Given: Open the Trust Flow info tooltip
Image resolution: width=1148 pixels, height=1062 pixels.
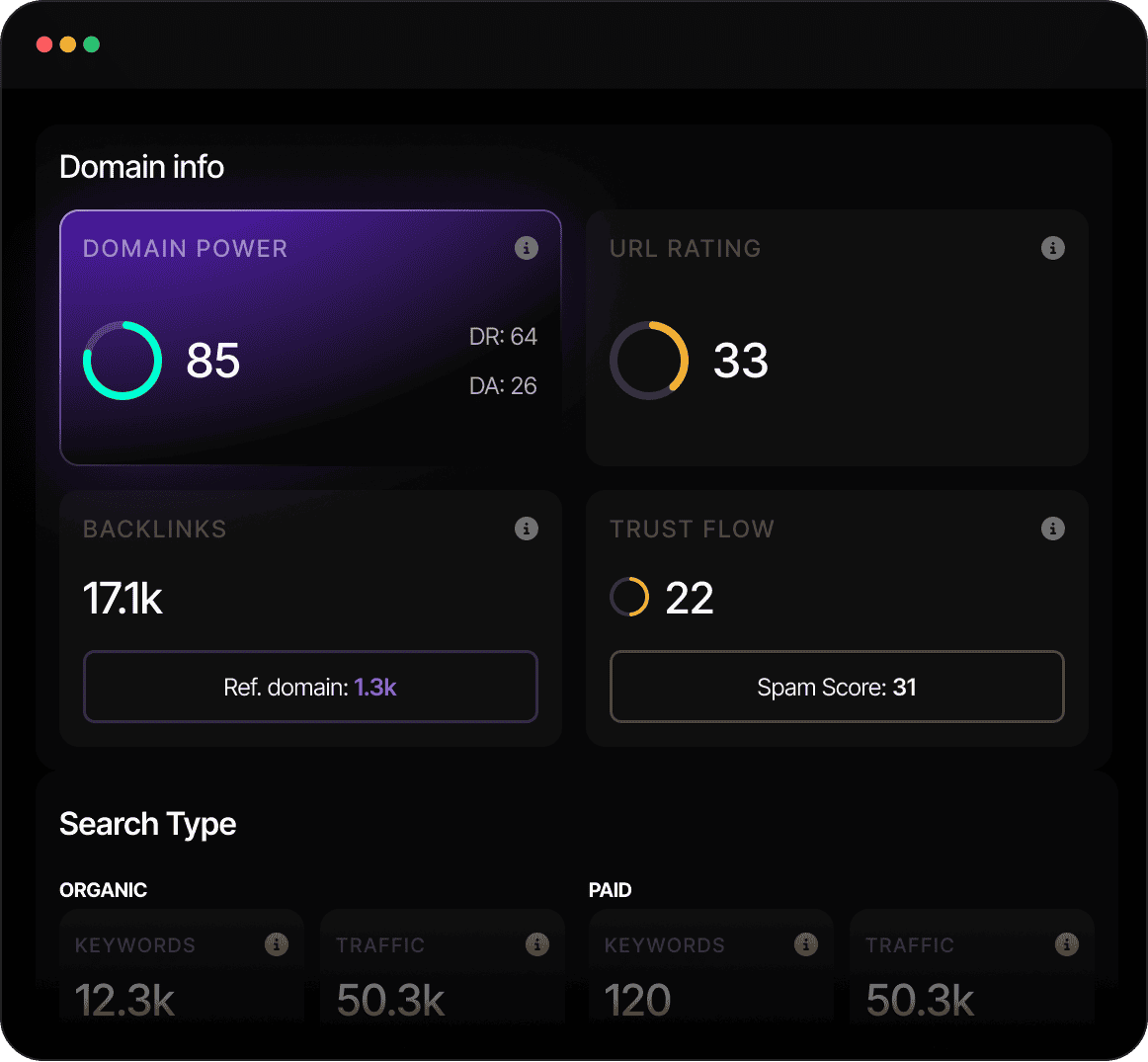Looking at the screenshot, I should click(x=1052, y=529).
